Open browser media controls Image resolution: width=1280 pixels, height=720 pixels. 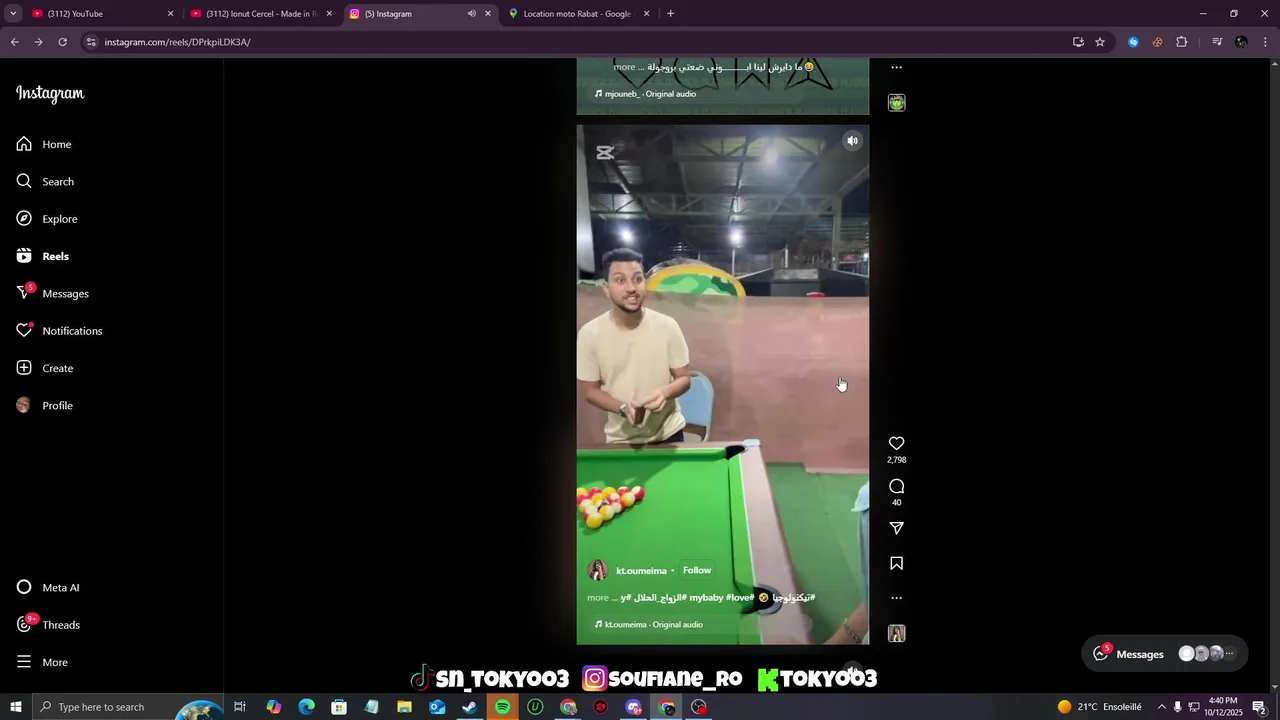pyautogui.click(x=1217, y=42)
